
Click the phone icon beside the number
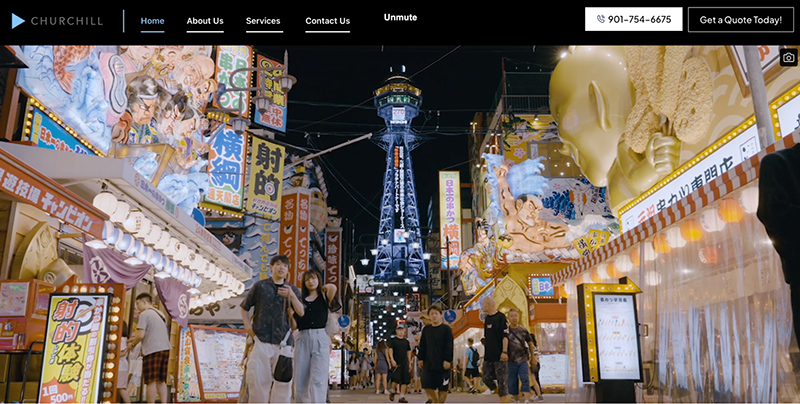pos(600,19)
